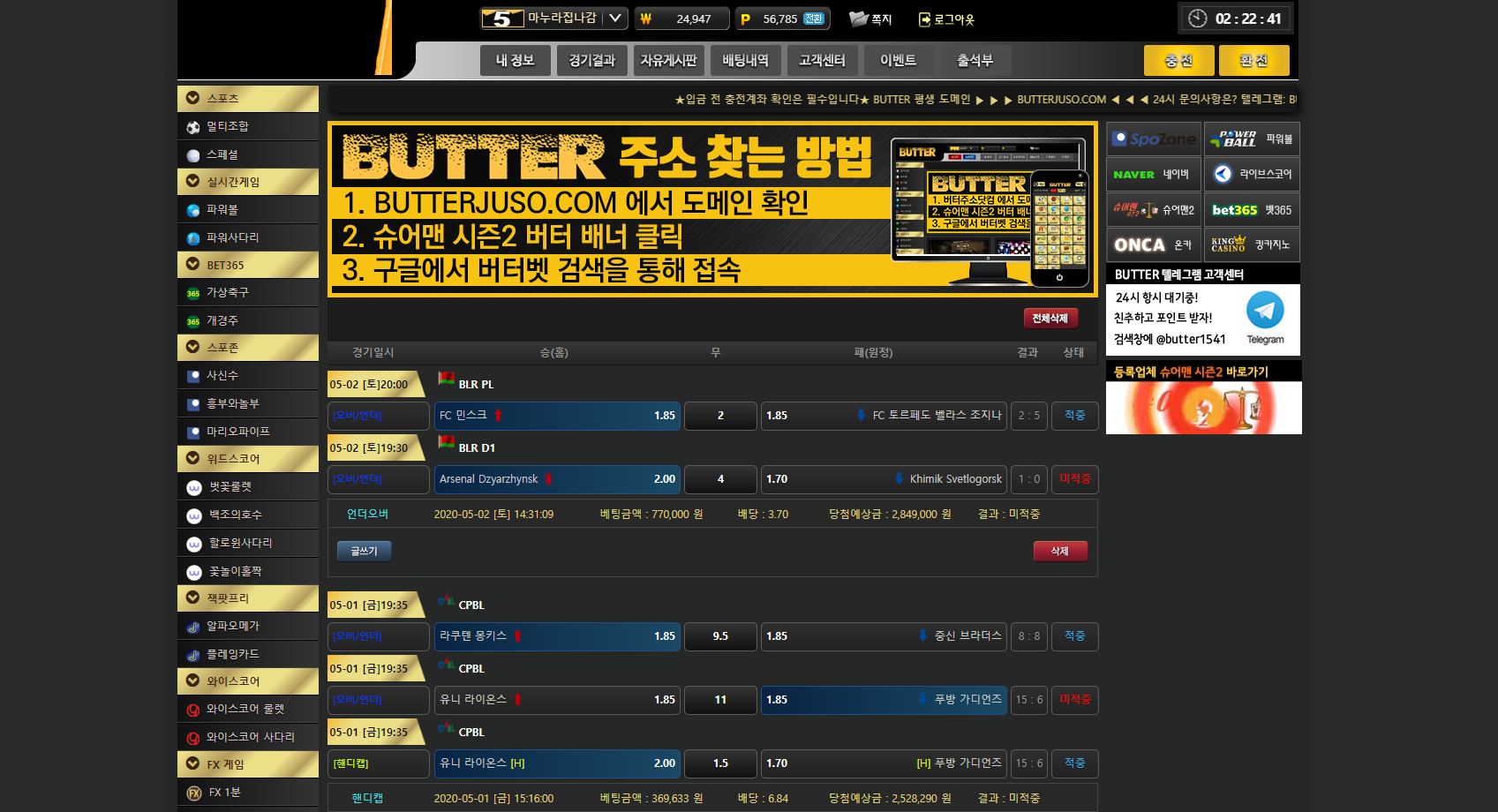1498x812 pixels.
Task: Open the 배팅내역 menu tab
Action: click(x=745, y=60)
